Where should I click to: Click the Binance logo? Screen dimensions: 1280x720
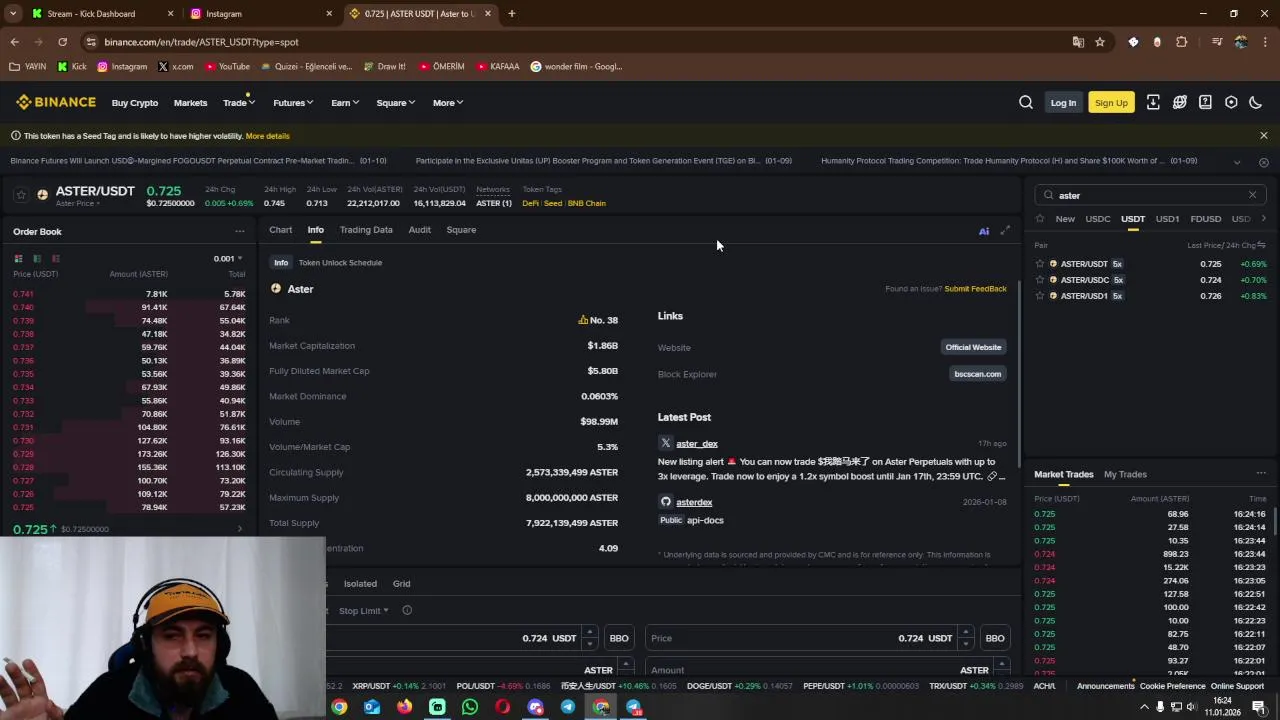(55, 102)
